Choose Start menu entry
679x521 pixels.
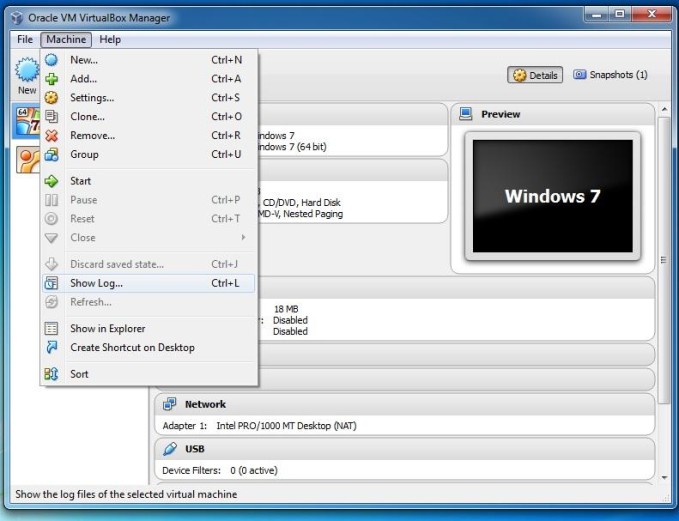[x=148, y=181]
